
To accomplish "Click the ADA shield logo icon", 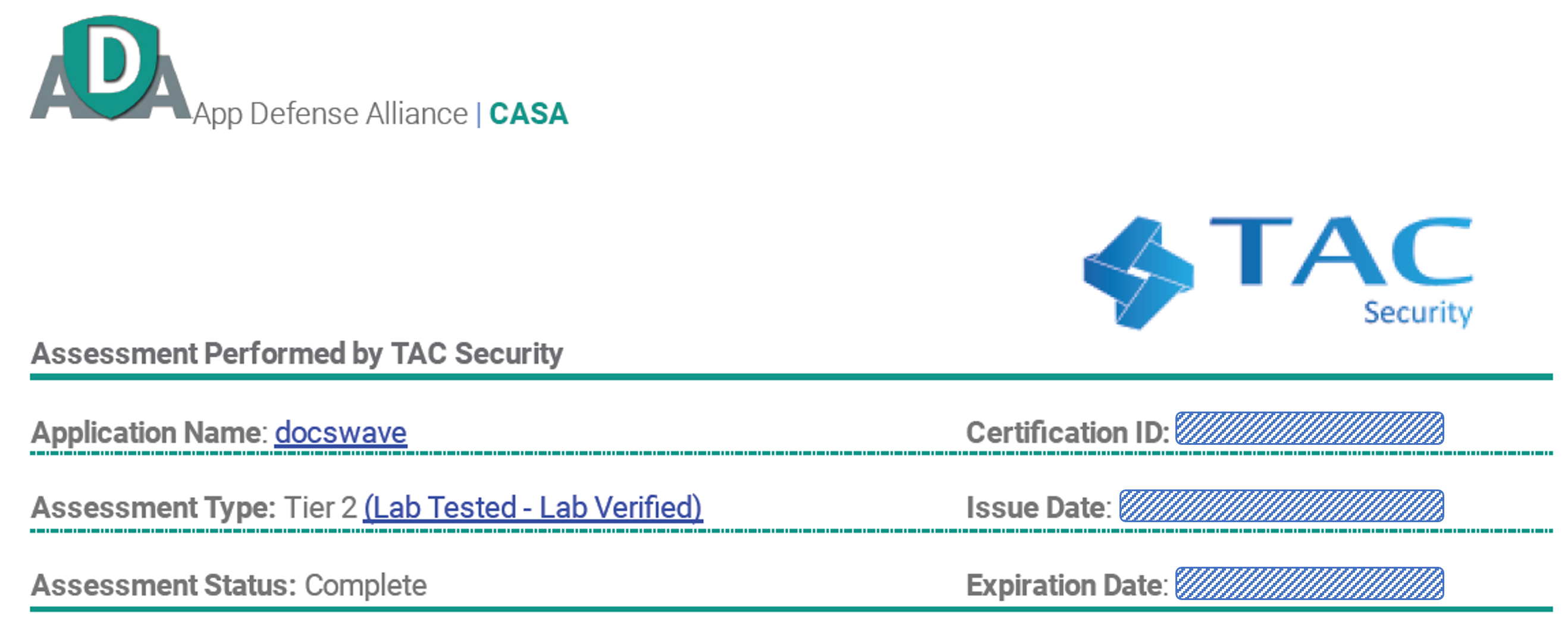I will 111,68.
